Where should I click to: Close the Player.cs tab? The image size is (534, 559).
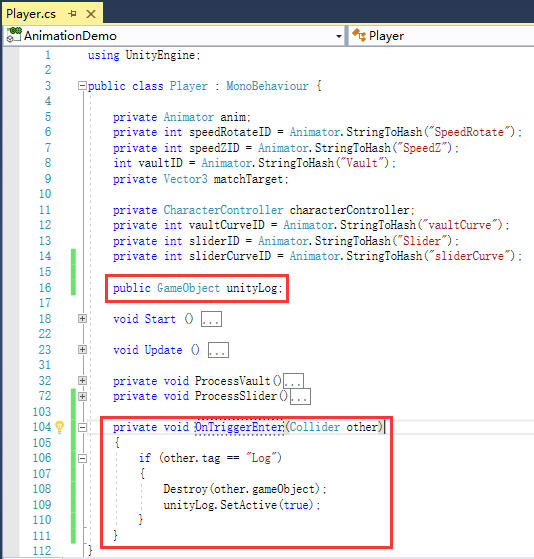(x=91, y=14)
